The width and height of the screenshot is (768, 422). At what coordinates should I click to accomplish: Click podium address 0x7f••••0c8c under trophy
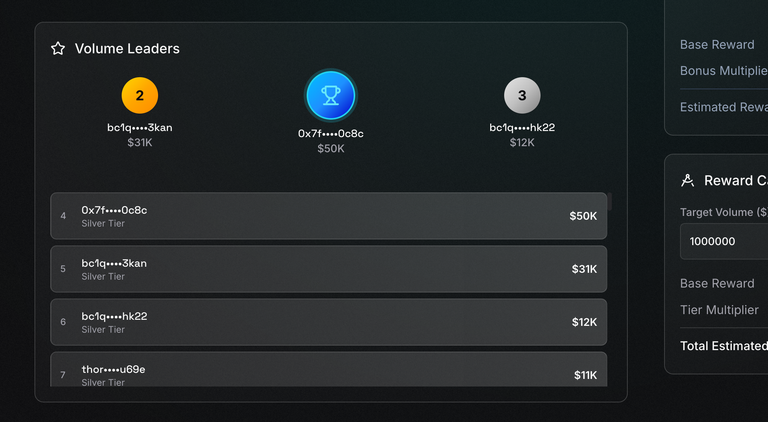tap(331, 134)
